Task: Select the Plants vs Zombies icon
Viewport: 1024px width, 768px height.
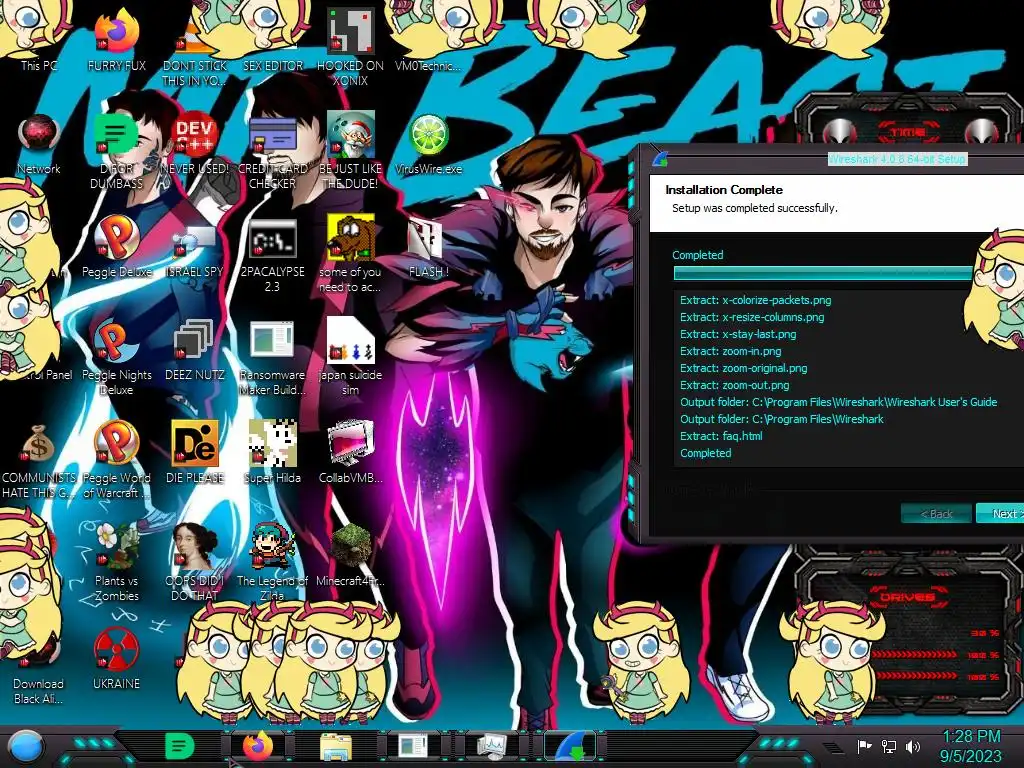Action: point(116,563)
